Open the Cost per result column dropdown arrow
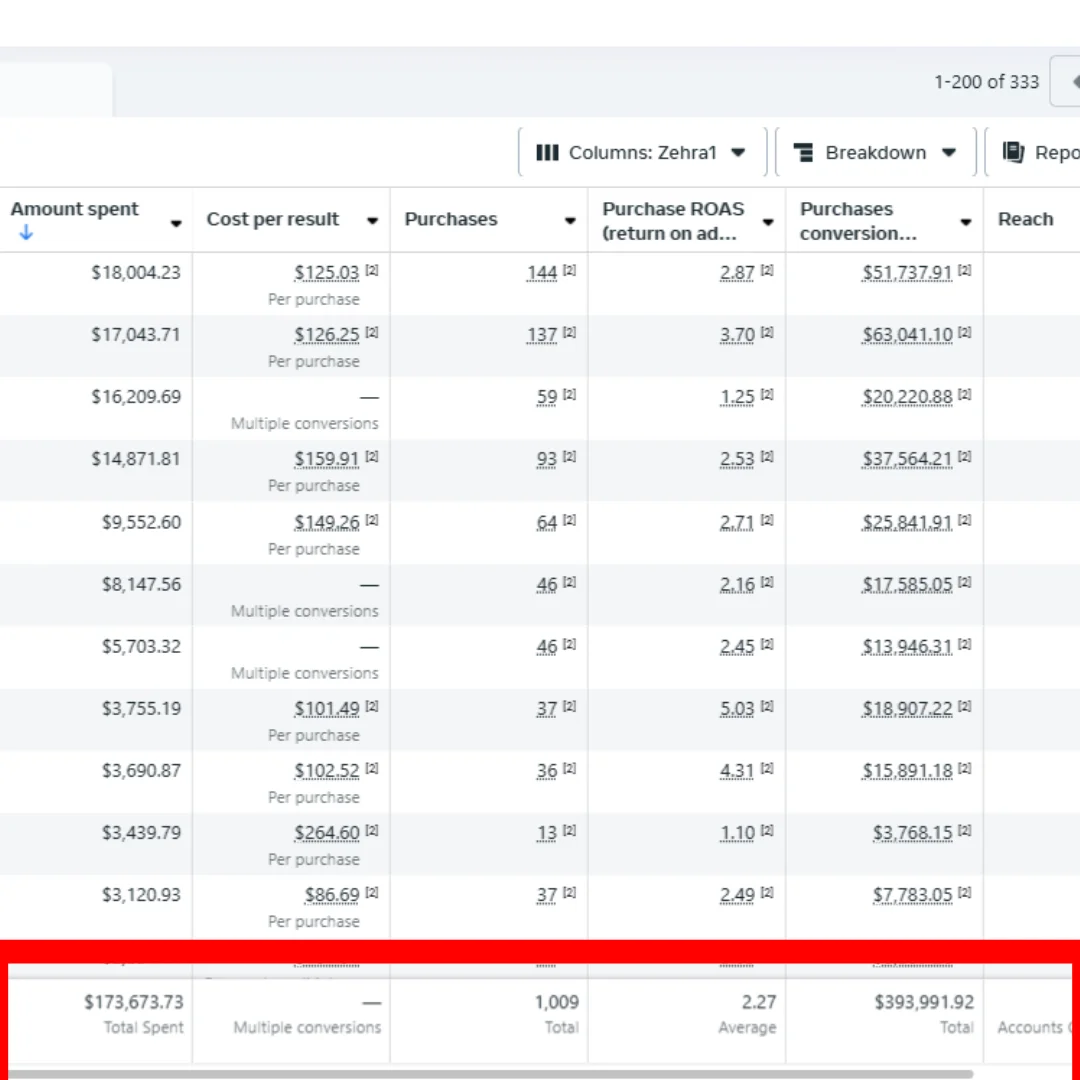 click(x=372, y=221)
